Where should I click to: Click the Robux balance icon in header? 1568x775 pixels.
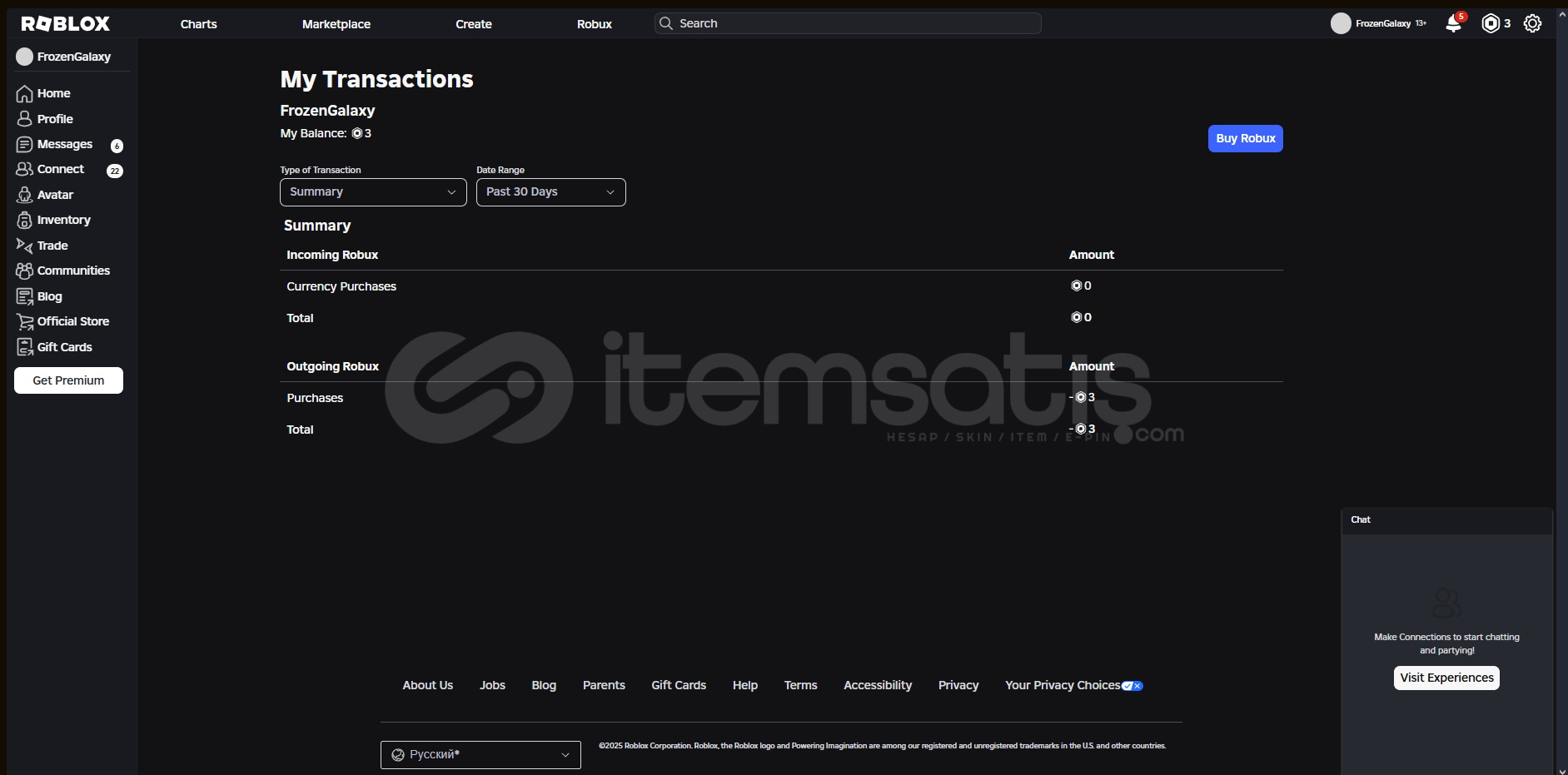1491,23
